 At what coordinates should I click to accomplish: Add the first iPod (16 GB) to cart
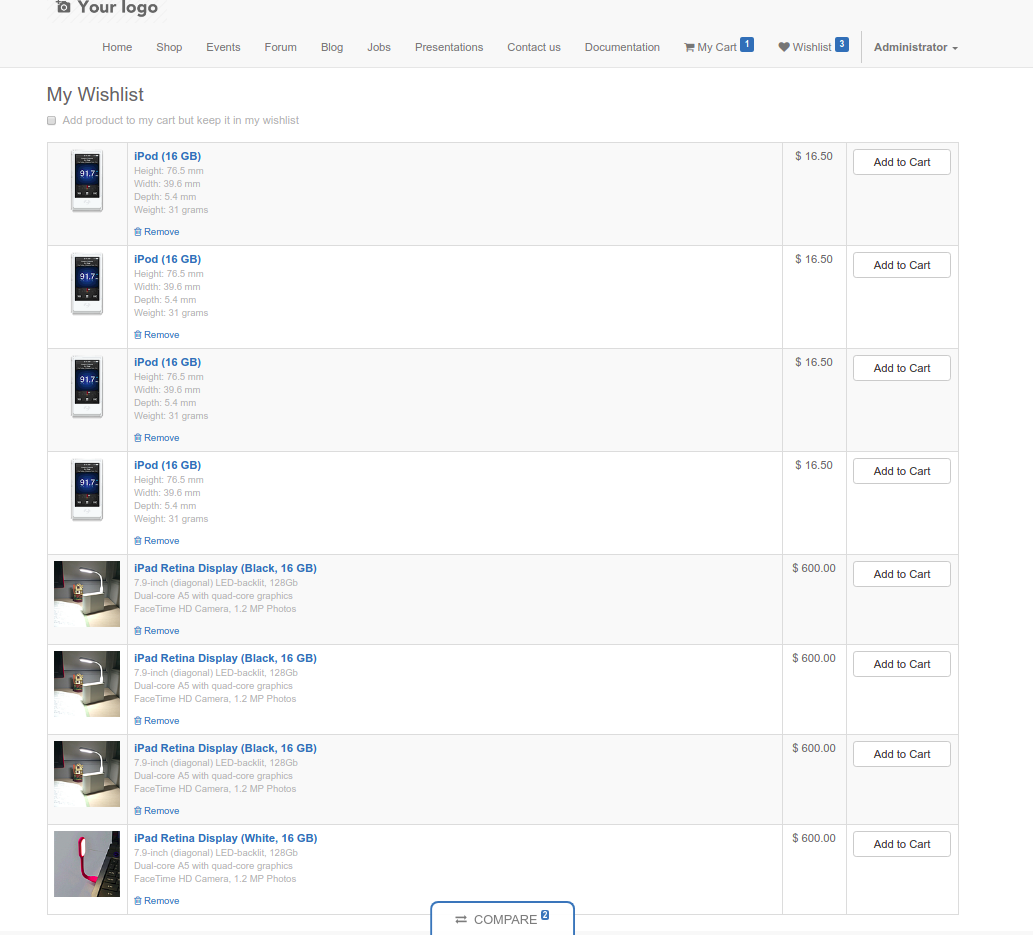pyautogui.click(x=901, y=161)
